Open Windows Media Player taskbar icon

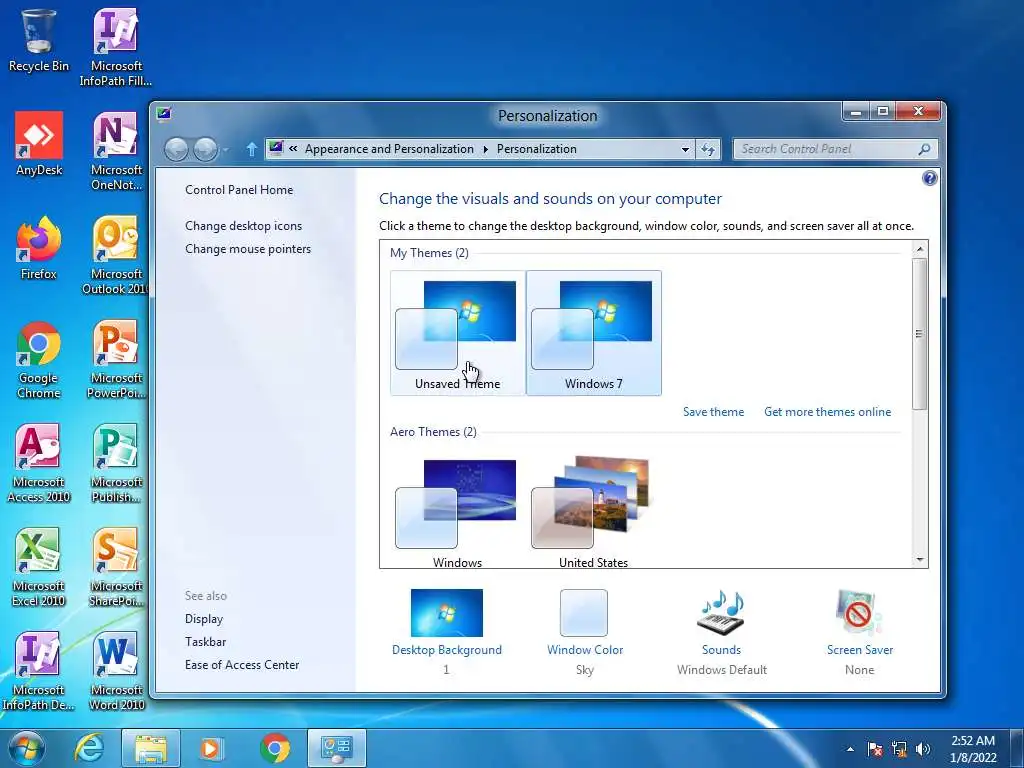tap(211, 748)
